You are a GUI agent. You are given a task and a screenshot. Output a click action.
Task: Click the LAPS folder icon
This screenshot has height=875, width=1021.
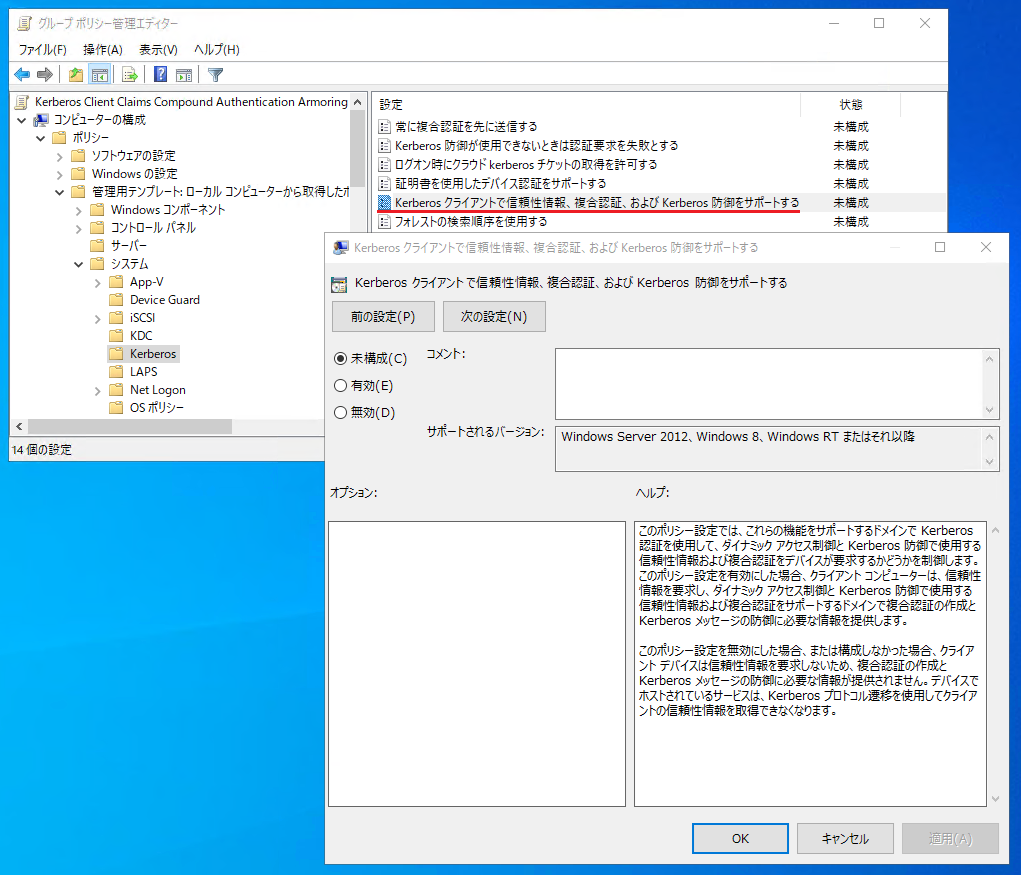click(116, 372)
